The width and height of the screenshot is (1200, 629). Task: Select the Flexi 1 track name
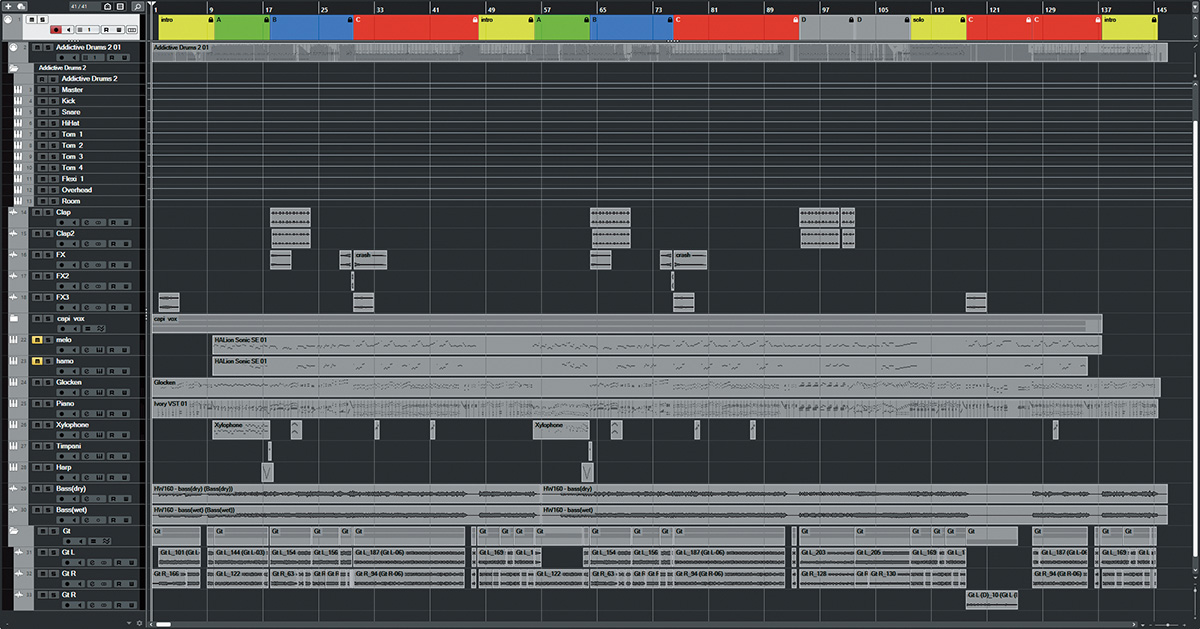73,178
